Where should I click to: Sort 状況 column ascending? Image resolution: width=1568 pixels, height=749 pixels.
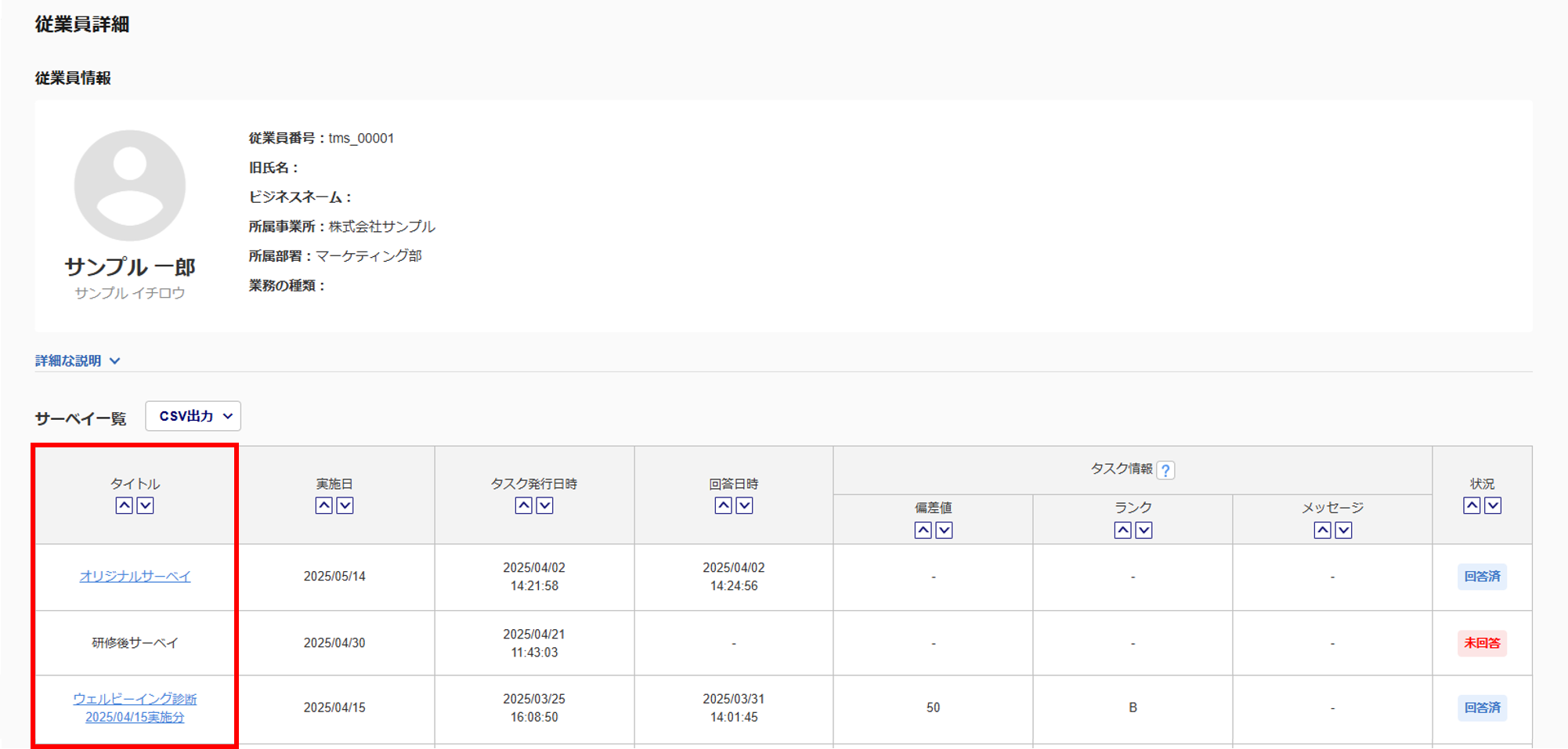1472,505
